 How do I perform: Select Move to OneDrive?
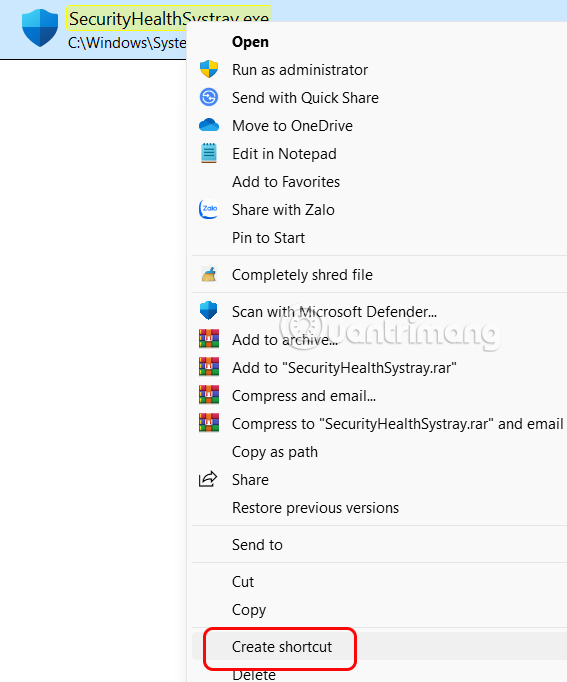[x=292, y=126]
